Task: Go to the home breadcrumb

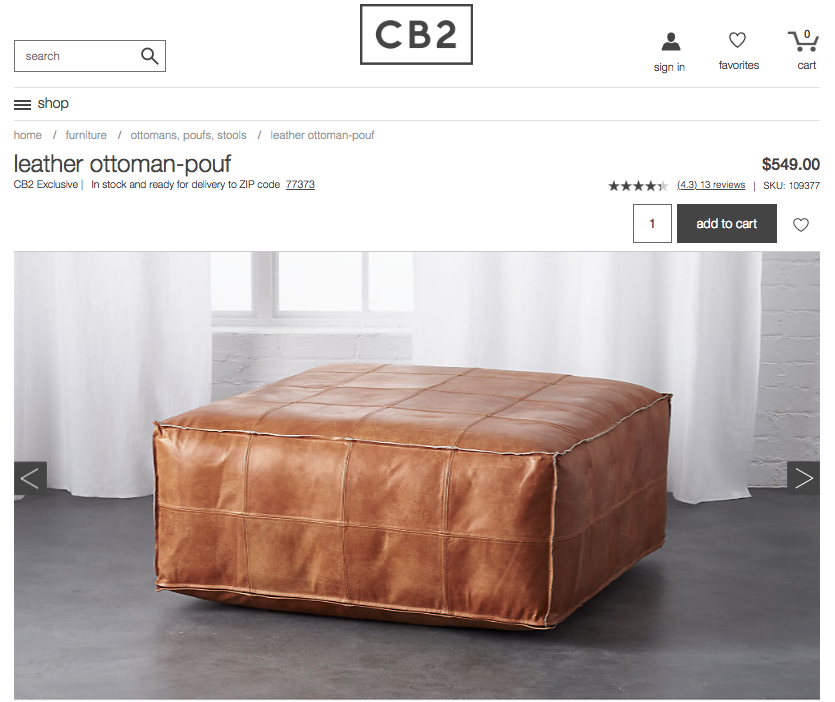Action: pos(28,135)
